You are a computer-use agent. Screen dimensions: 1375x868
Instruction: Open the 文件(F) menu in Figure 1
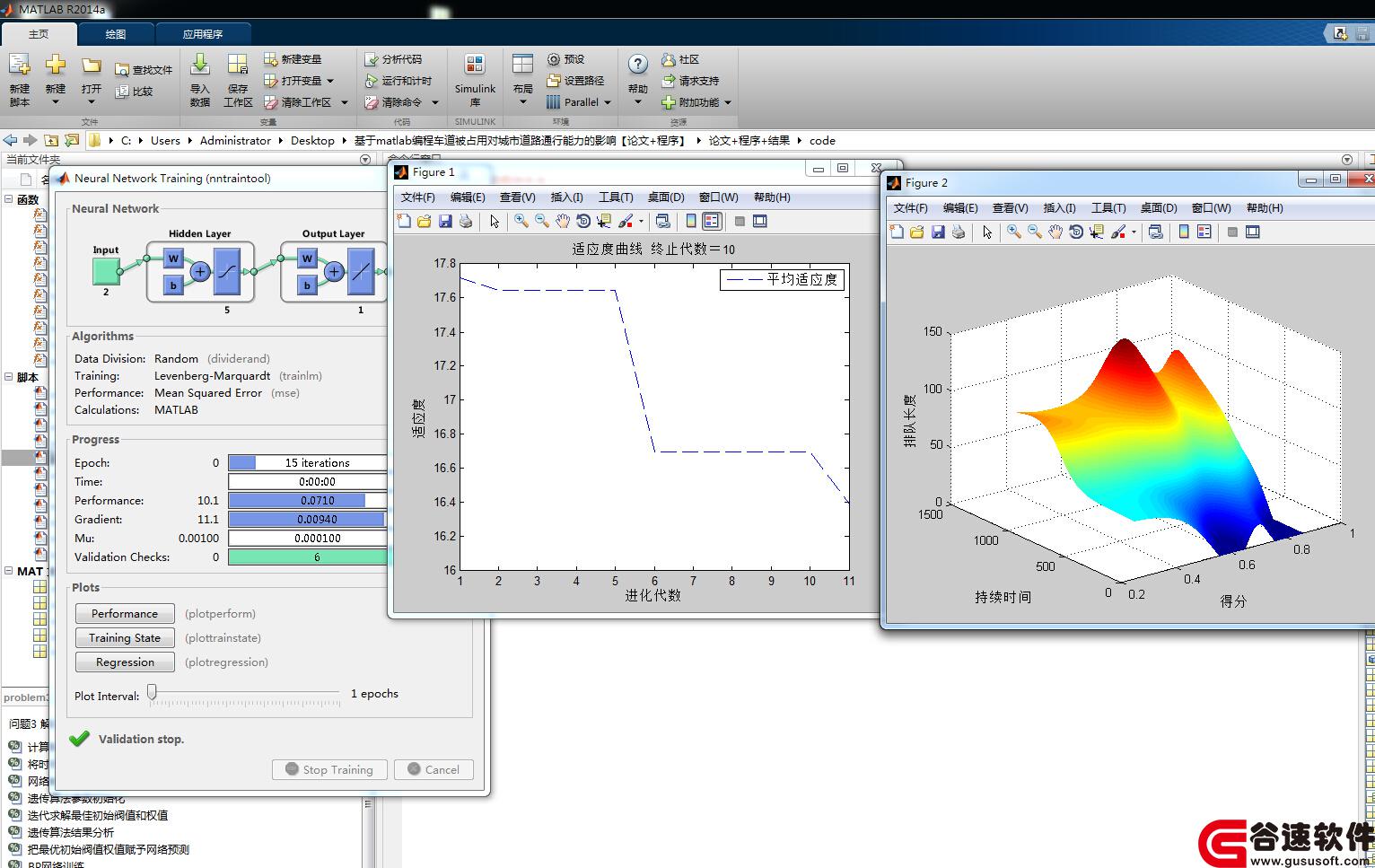tap(417, 197)
